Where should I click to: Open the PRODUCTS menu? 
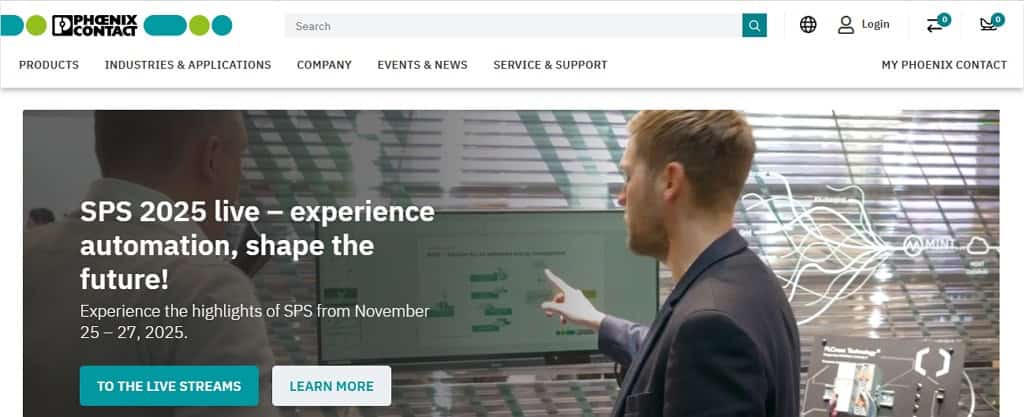[x=49, y=65]
